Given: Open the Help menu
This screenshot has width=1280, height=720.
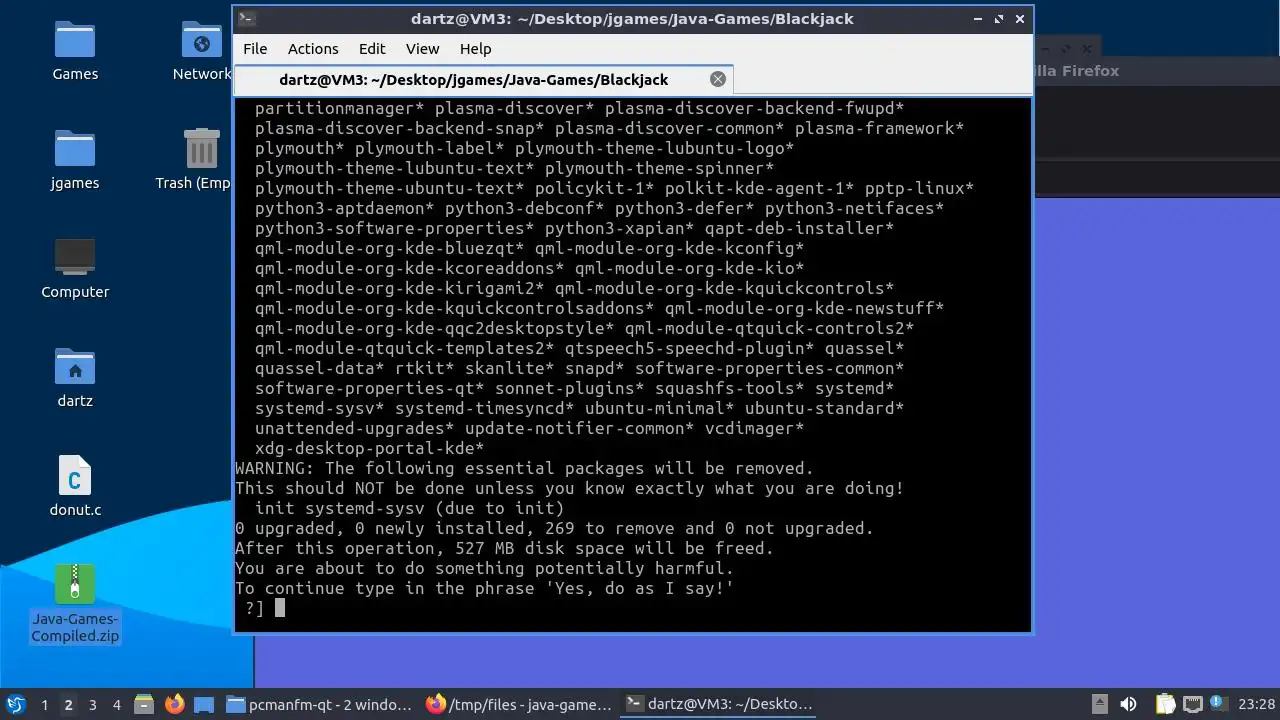Looking at the screenshot, I should [x=475, y=48].
